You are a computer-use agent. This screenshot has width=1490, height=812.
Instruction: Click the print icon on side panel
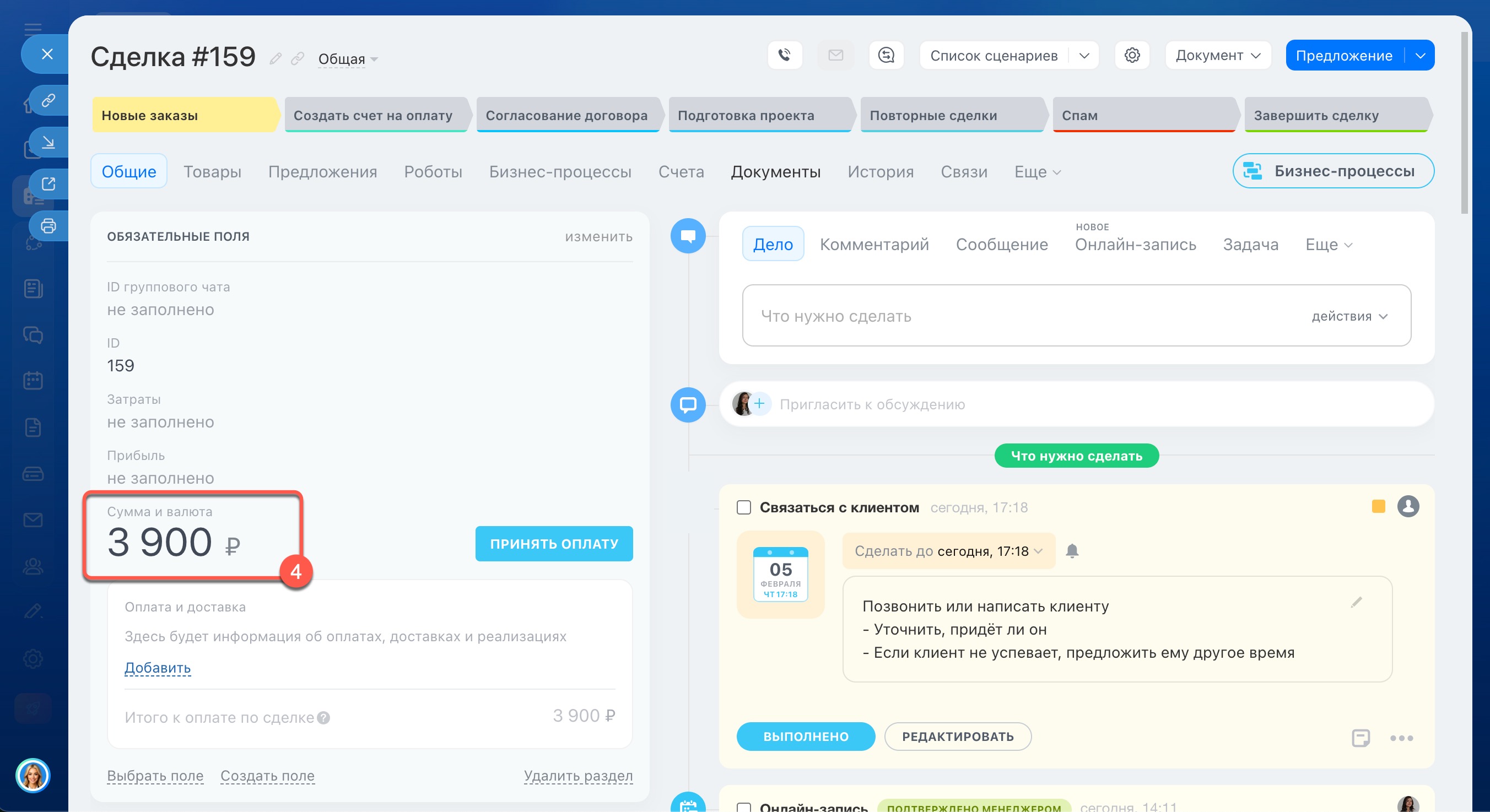pyautogui.click(x=48, y=225)
